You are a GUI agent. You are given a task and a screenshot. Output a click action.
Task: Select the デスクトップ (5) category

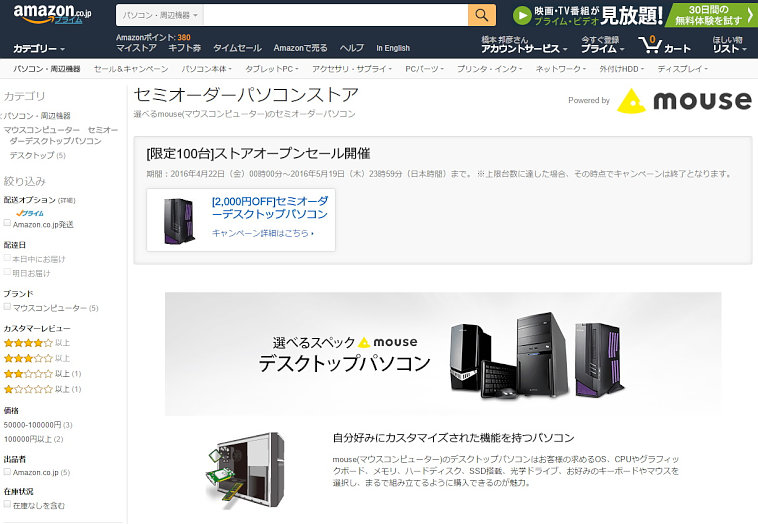[37, 155]
